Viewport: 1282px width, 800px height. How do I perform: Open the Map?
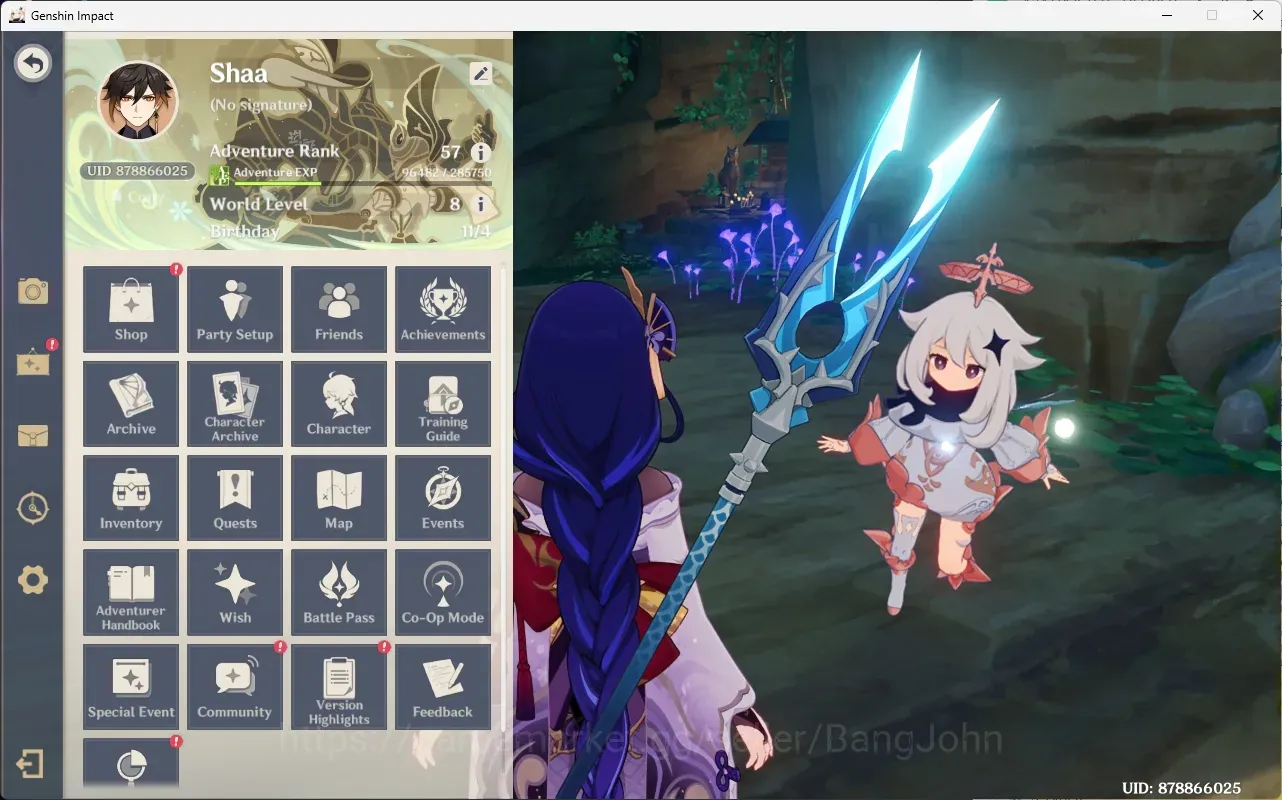click(x=339, y=498)
